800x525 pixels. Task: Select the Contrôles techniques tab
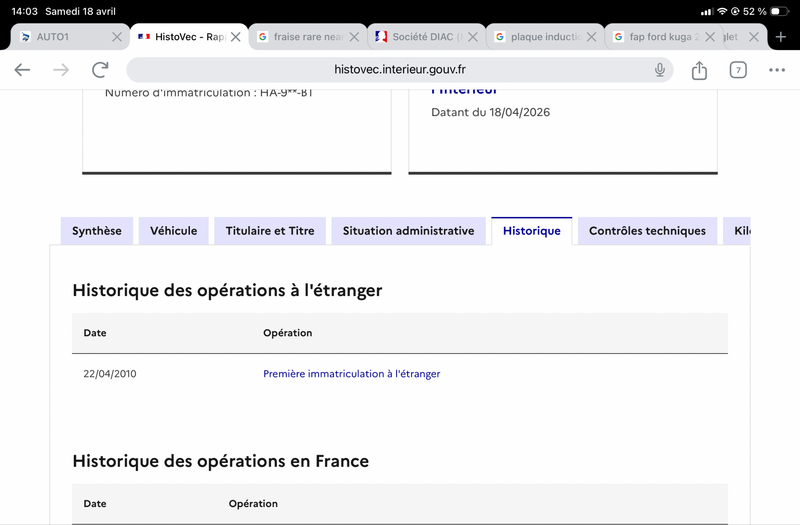point(647,231)
